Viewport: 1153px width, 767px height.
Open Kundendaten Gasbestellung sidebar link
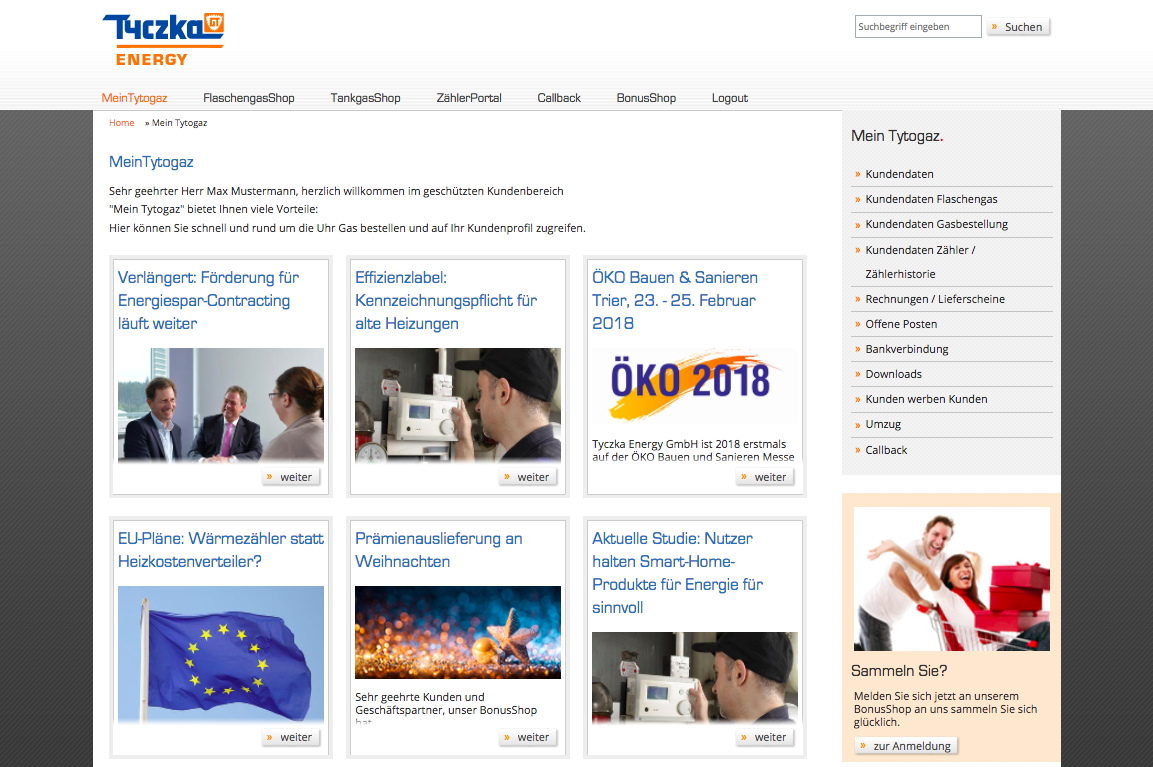click(936, 224)
